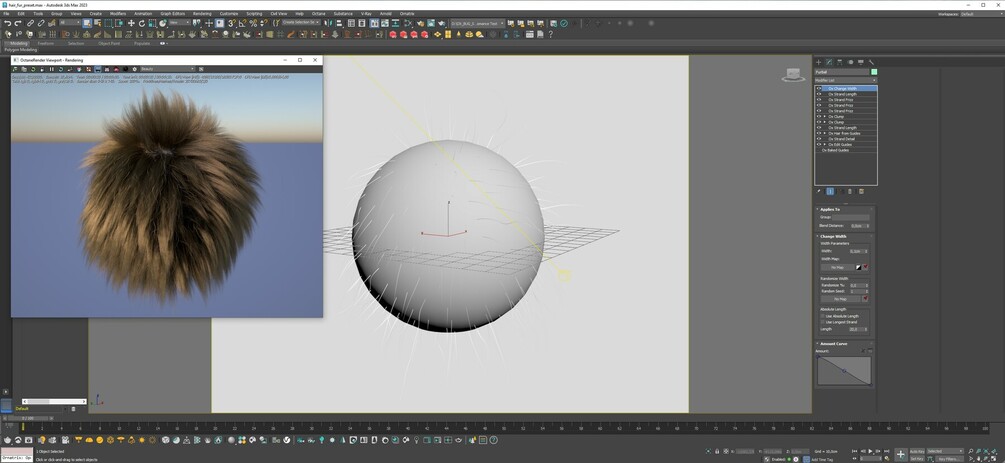Enable the Use Longest Strand checkbox
This screenshot has width=1005, height=463.
click(822, 322)
